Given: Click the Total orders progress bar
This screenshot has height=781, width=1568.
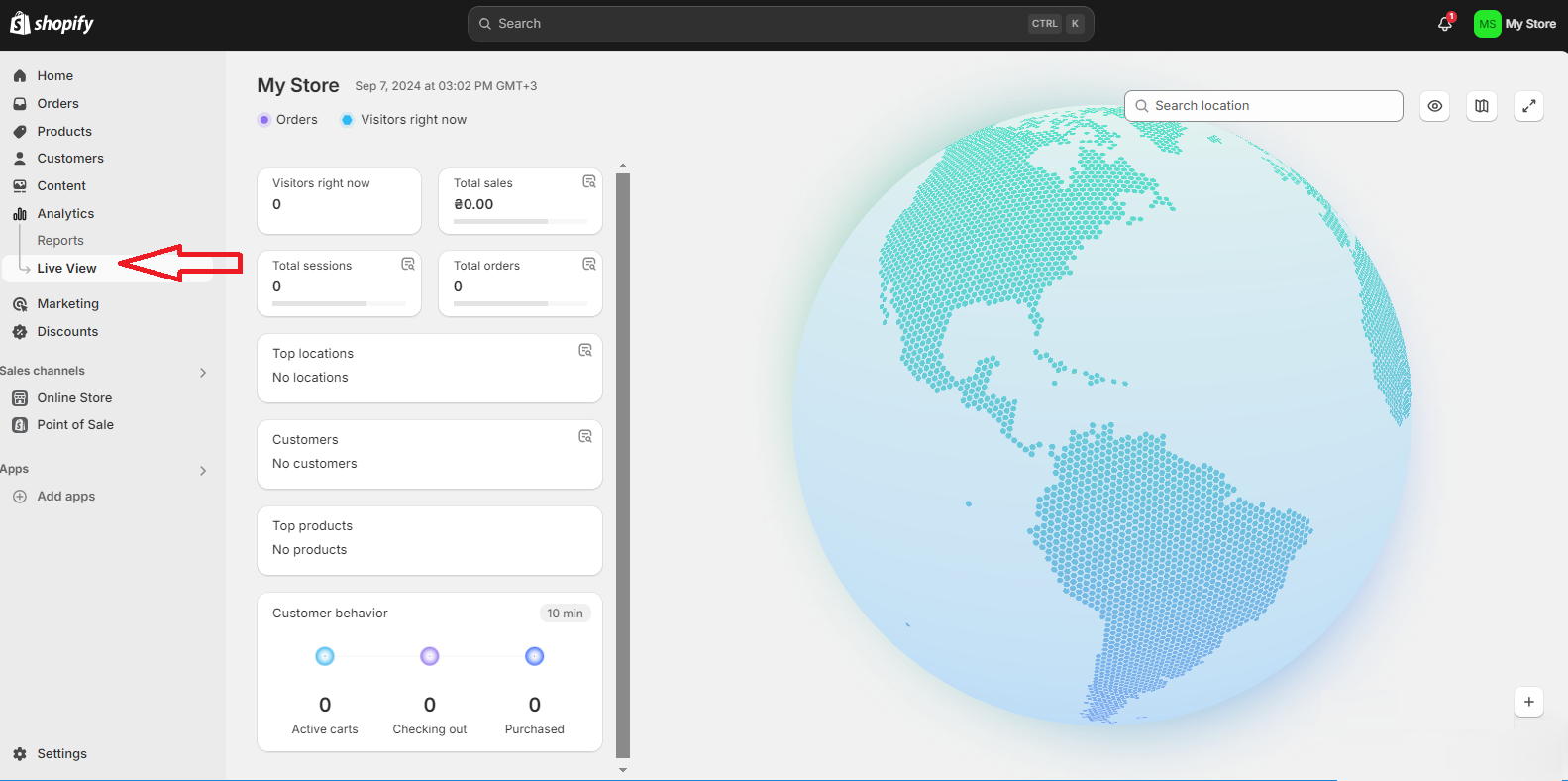Looking at the screenshot, I should 520,303.
